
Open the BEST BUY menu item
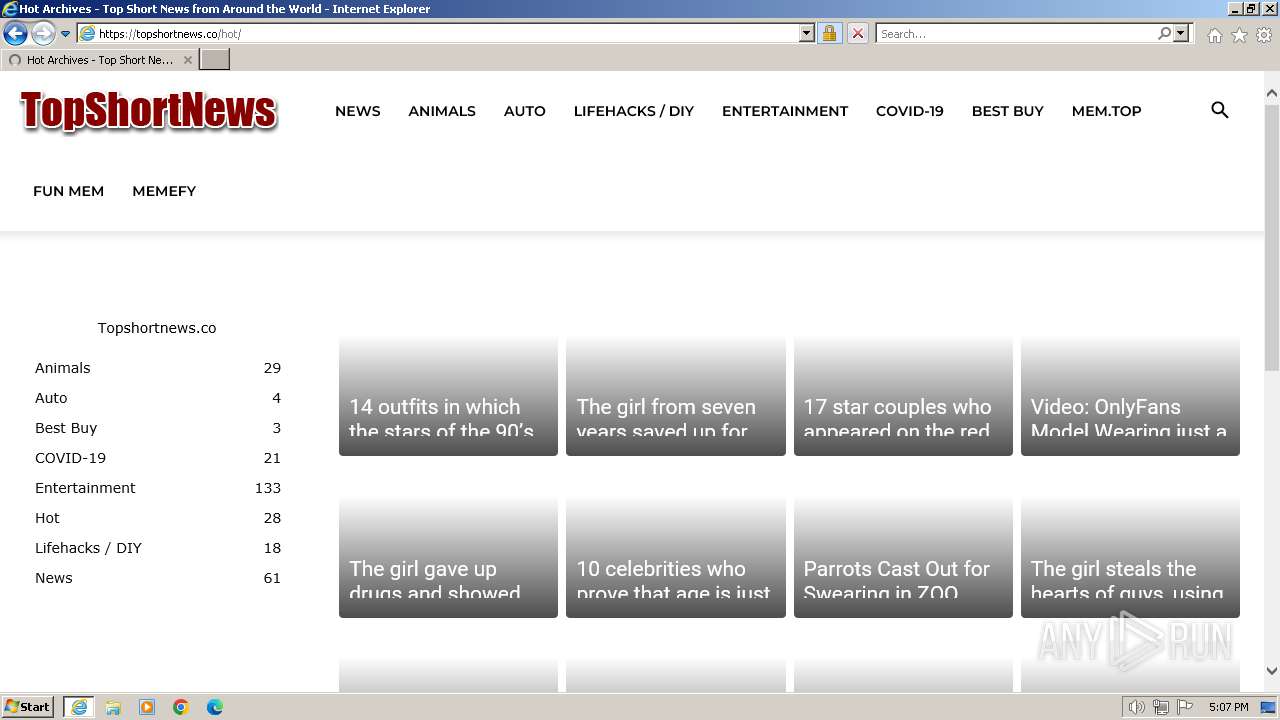pyautogui.click(x=1008, y=111)
